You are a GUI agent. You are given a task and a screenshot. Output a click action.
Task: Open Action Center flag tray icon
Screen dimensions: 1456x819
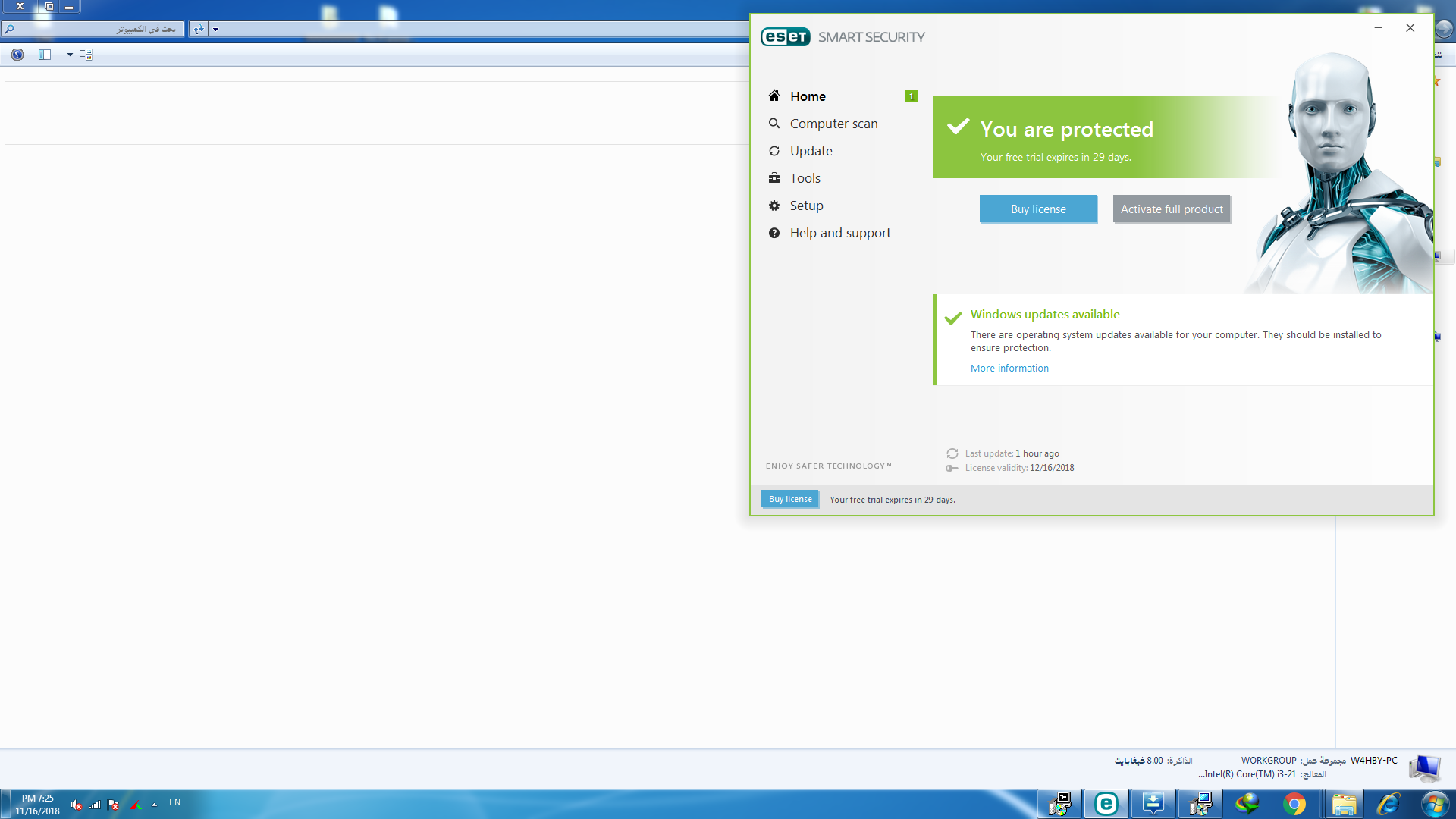coord(114,805)
